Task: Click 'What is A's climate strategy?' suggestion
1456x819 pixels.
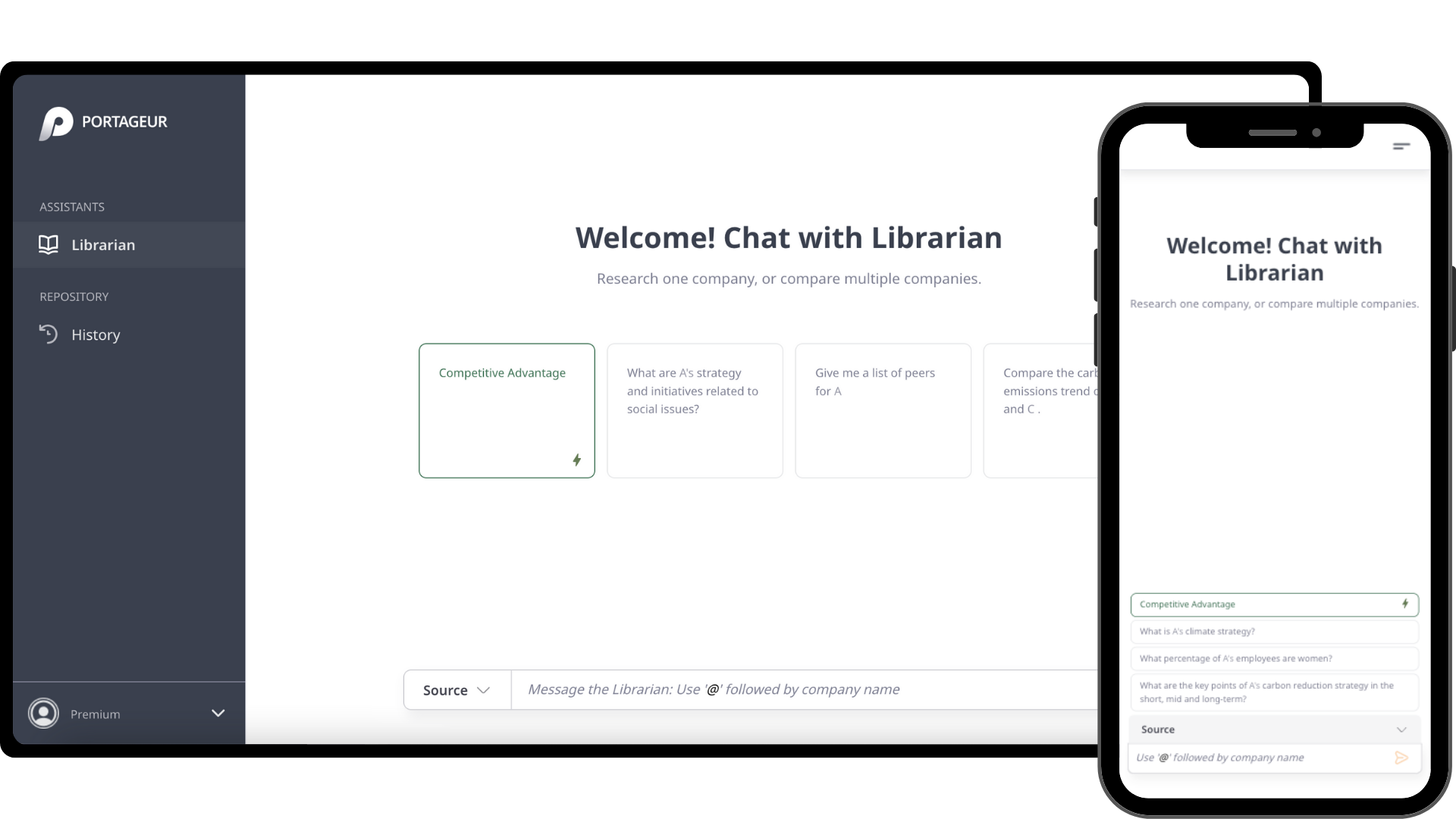Action: pos(1273,631)
